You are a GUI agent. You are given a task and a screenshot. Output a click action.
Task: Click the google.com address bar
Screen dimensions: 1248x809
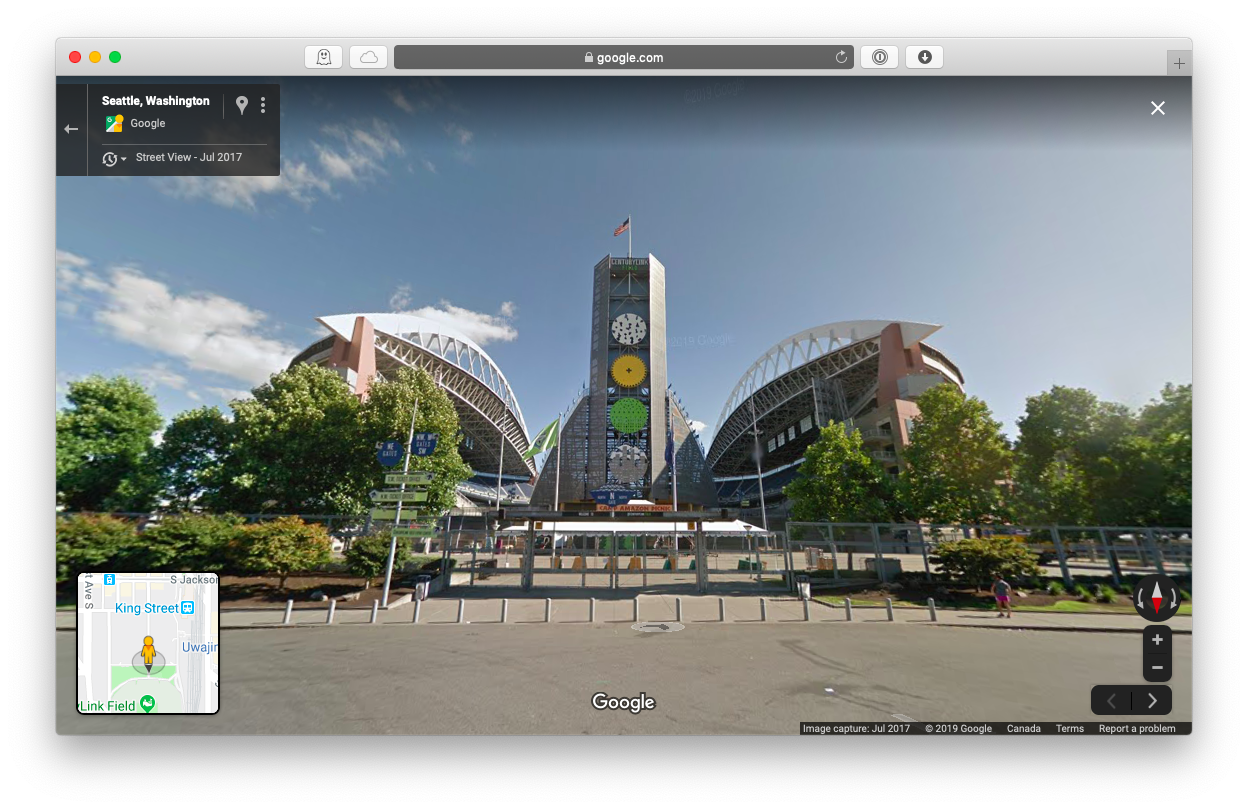click(623, 57)
